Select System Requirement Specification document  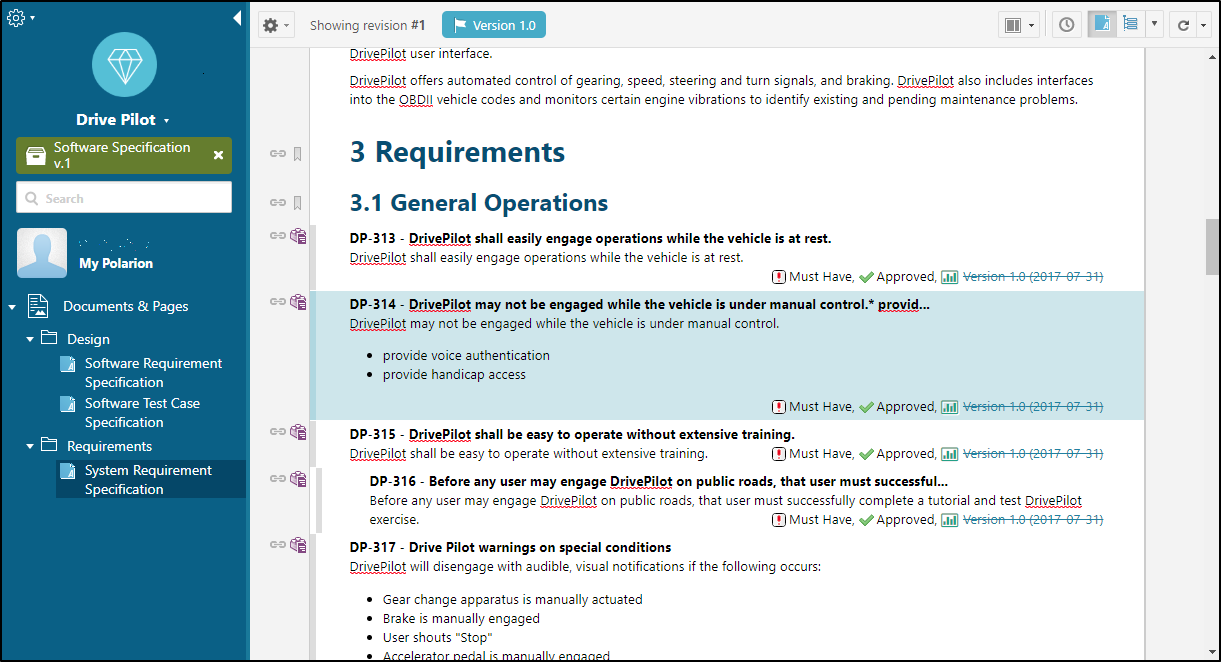pos(148,480)
